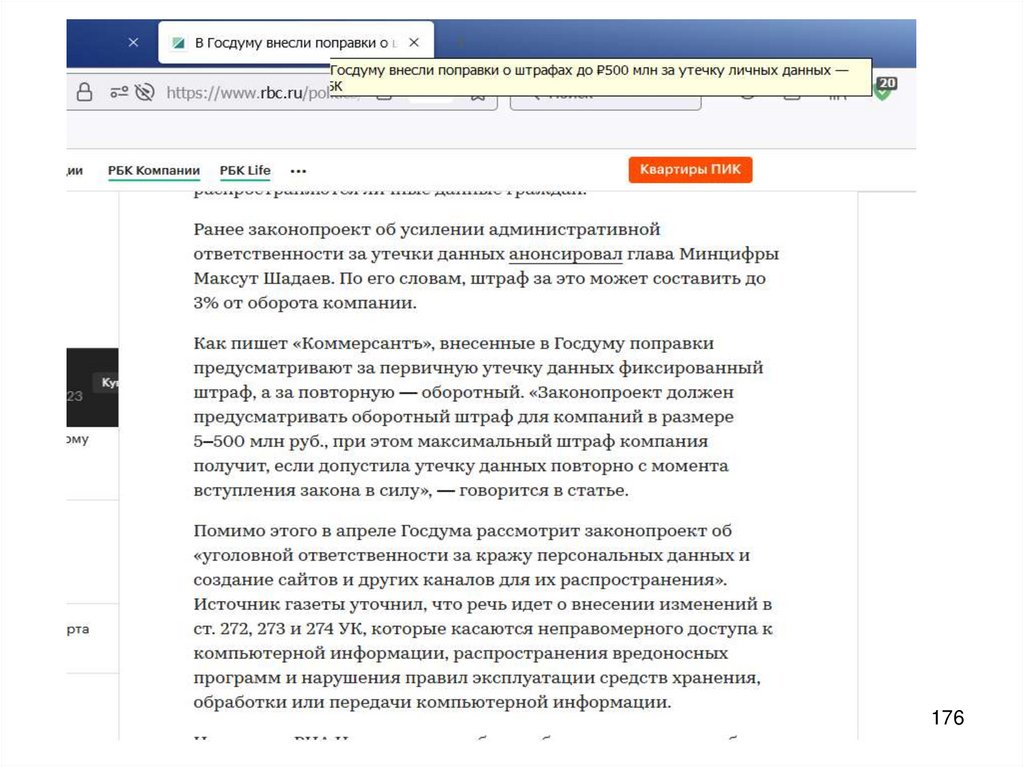This screenshot has width=1024, height=767.
Task: Close the 'В Госдуму внесли поправки' tab
Action: (414, 42)
